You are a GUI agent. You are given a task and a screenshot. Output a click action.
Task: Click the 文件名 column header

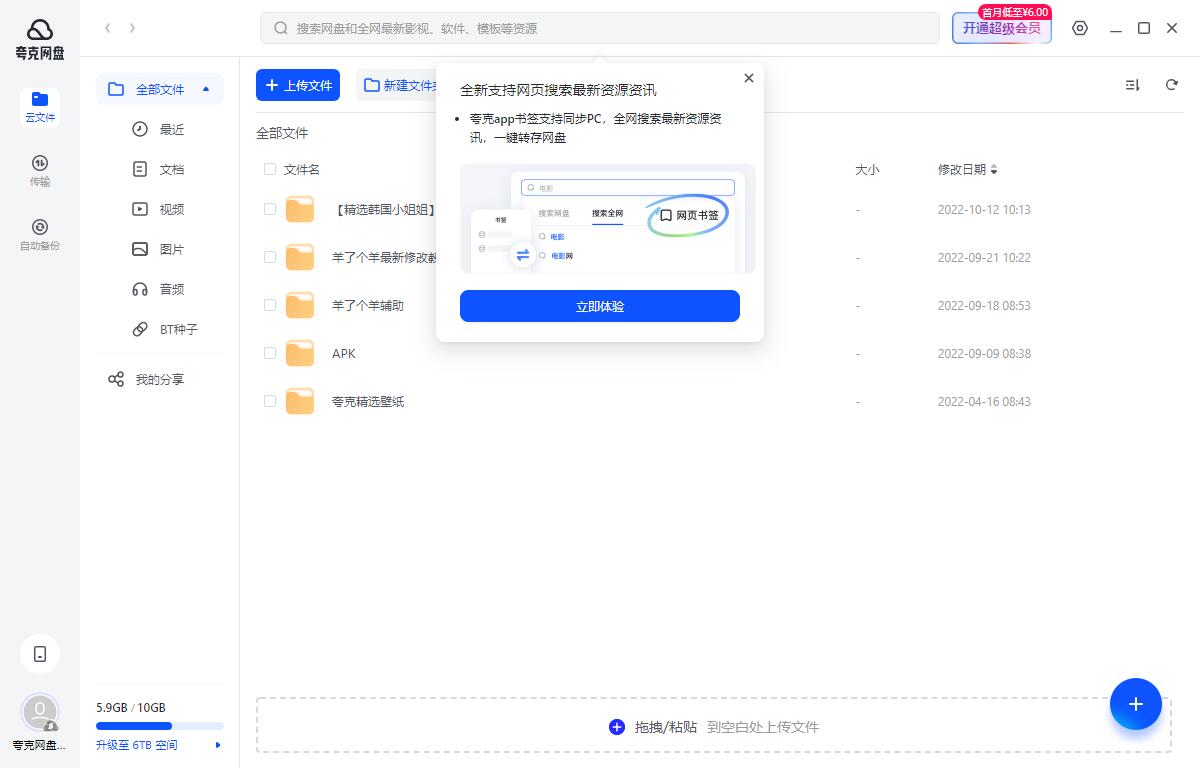302,169
